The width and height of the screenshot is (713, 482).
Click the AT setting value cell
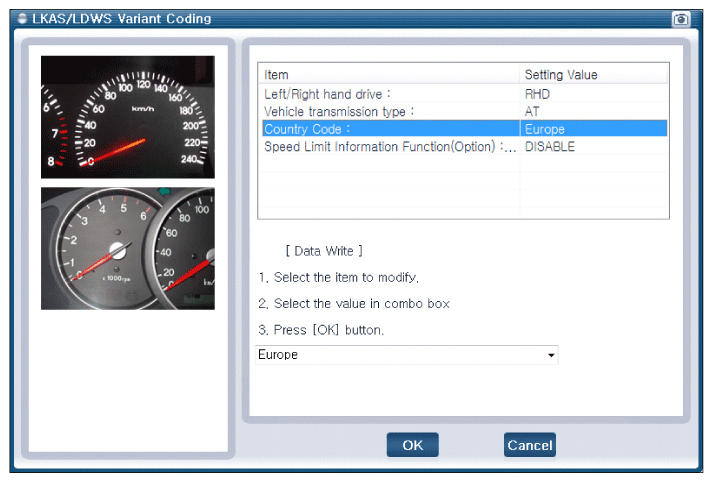(x=593, y=111)
